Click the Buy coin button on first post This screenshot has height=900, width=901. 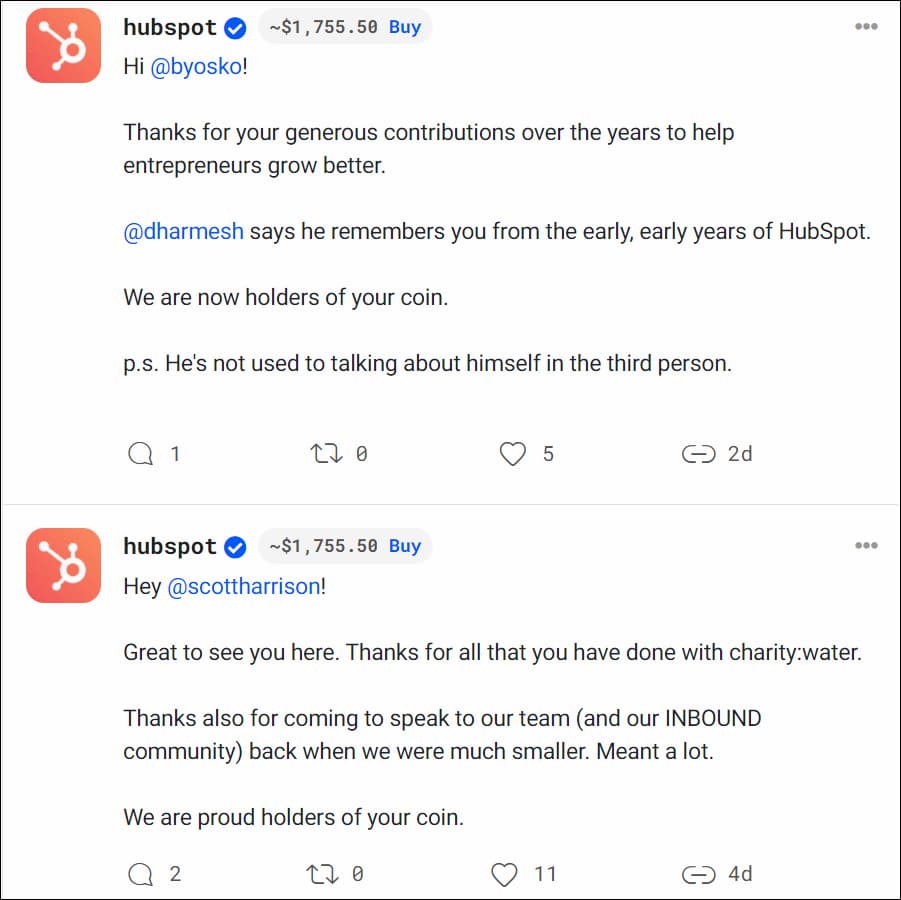coord(405,27)
